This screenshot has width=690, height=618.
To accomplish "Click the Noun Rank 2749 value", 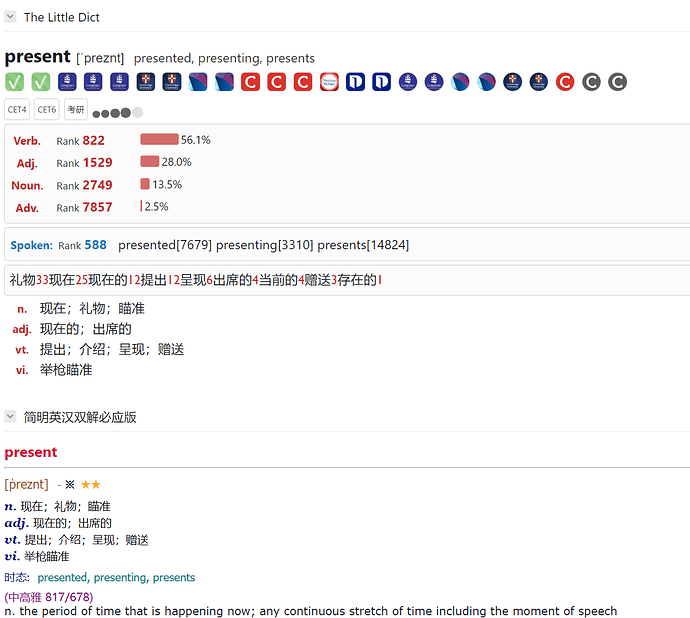I will click(x=97, y=185).
